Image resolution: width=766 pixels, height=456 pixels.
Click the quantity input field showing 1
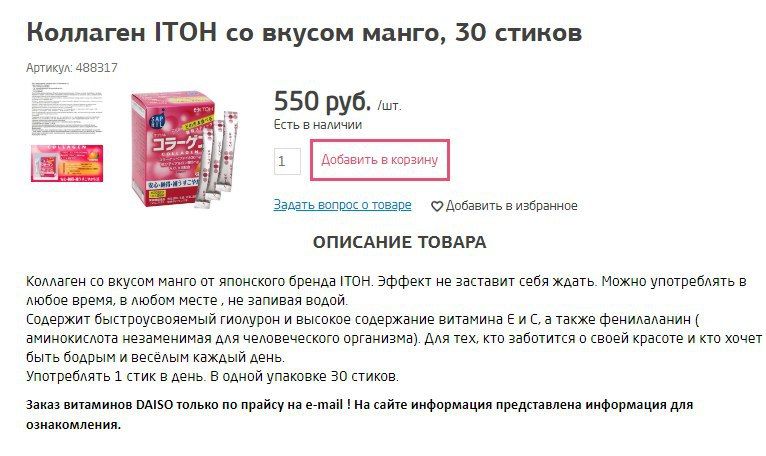(x=287, y=161)
